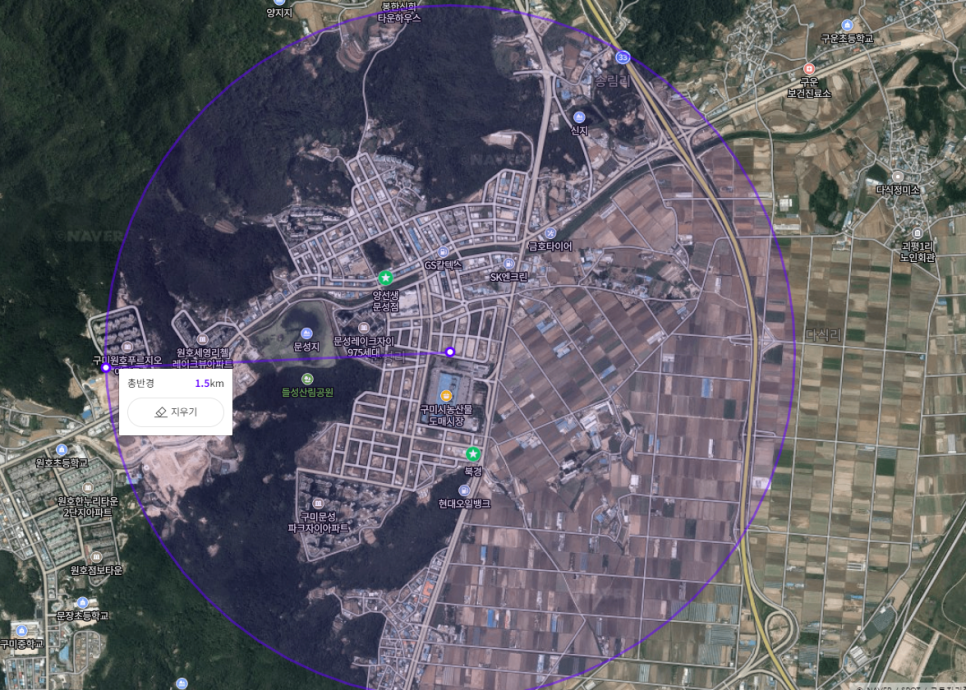Open the 원호세영리첼 레이크뷰아파트 icon
The height and width of the screenshot is (690, 966).
(202, 339)
